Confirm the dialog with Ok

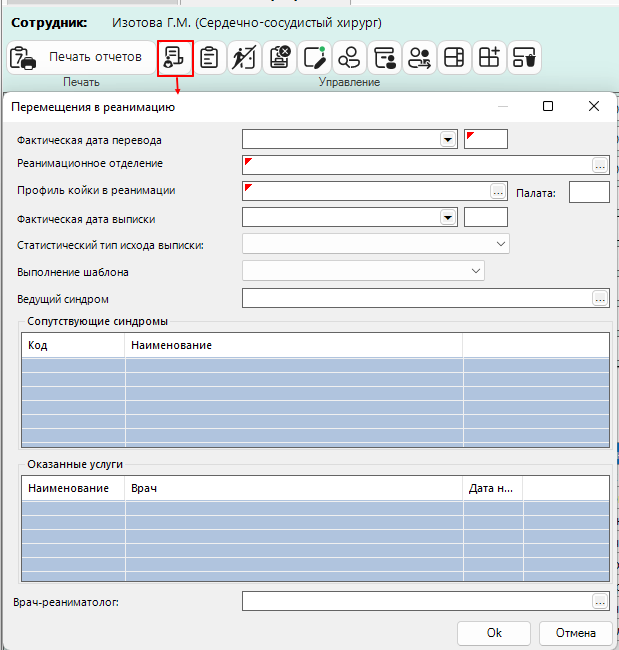tap(494, 633)
